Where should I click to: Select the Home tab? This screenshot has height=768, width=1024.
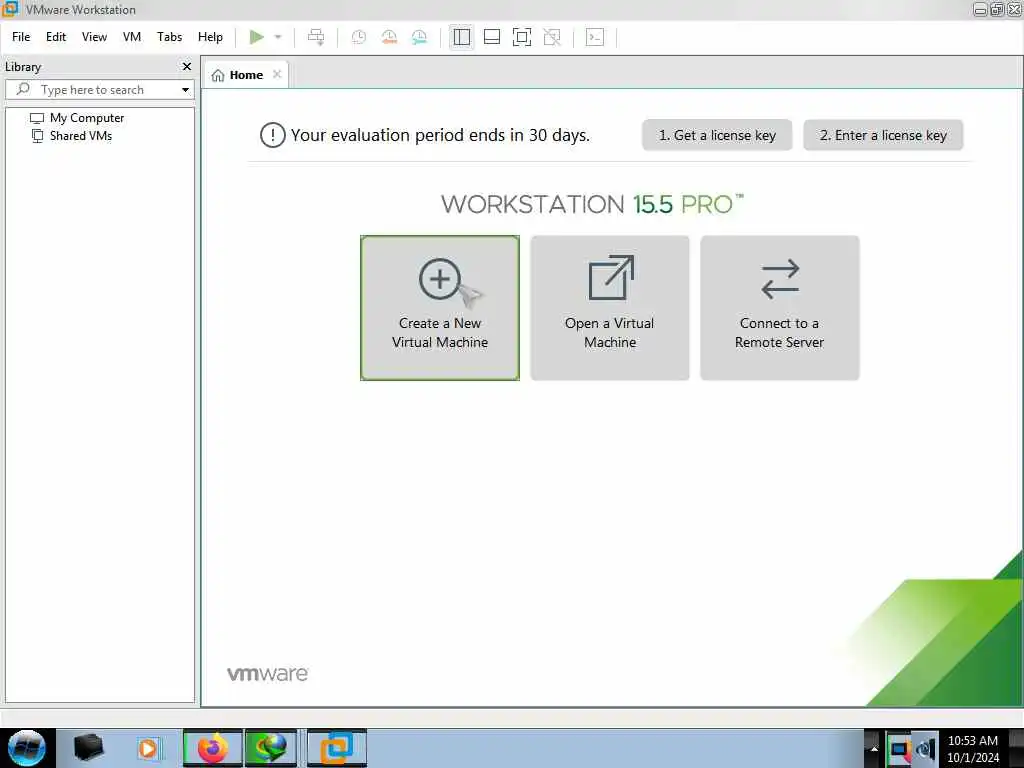pyautogui.click(x=246, y=75)
